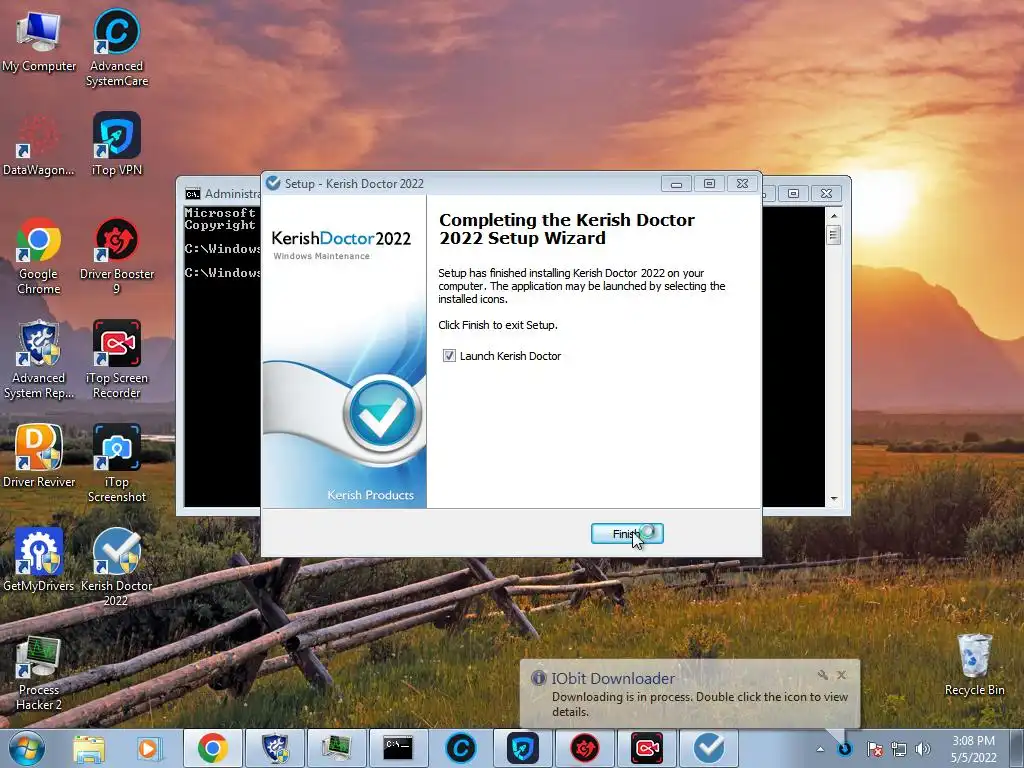Open Kerish Doctor 2022 desktop shortcut
The height and width of the screenshot is (768, 1024).
(117, 568)
